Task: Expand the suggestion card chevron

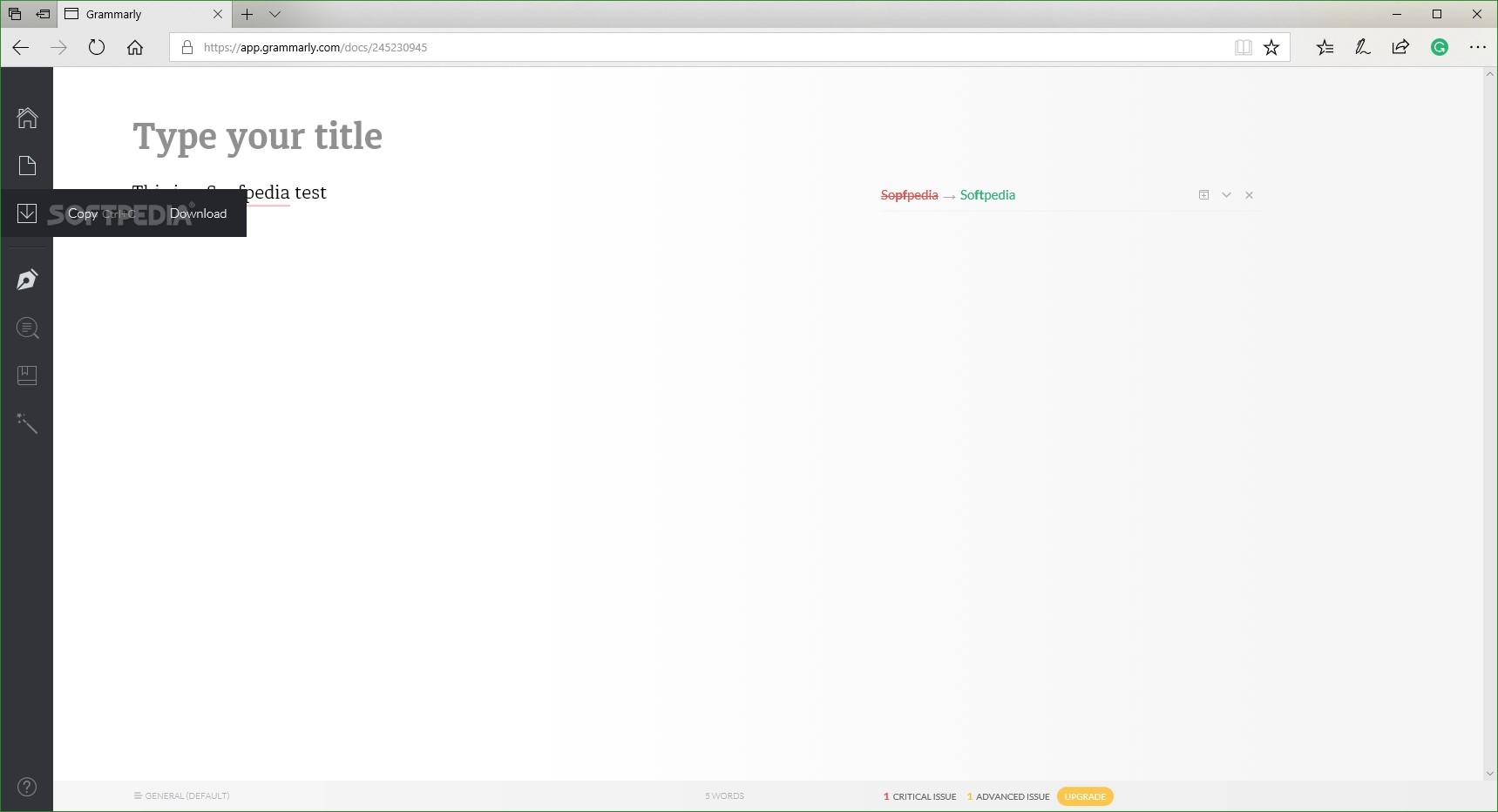Action: [x=1226, y=195]
